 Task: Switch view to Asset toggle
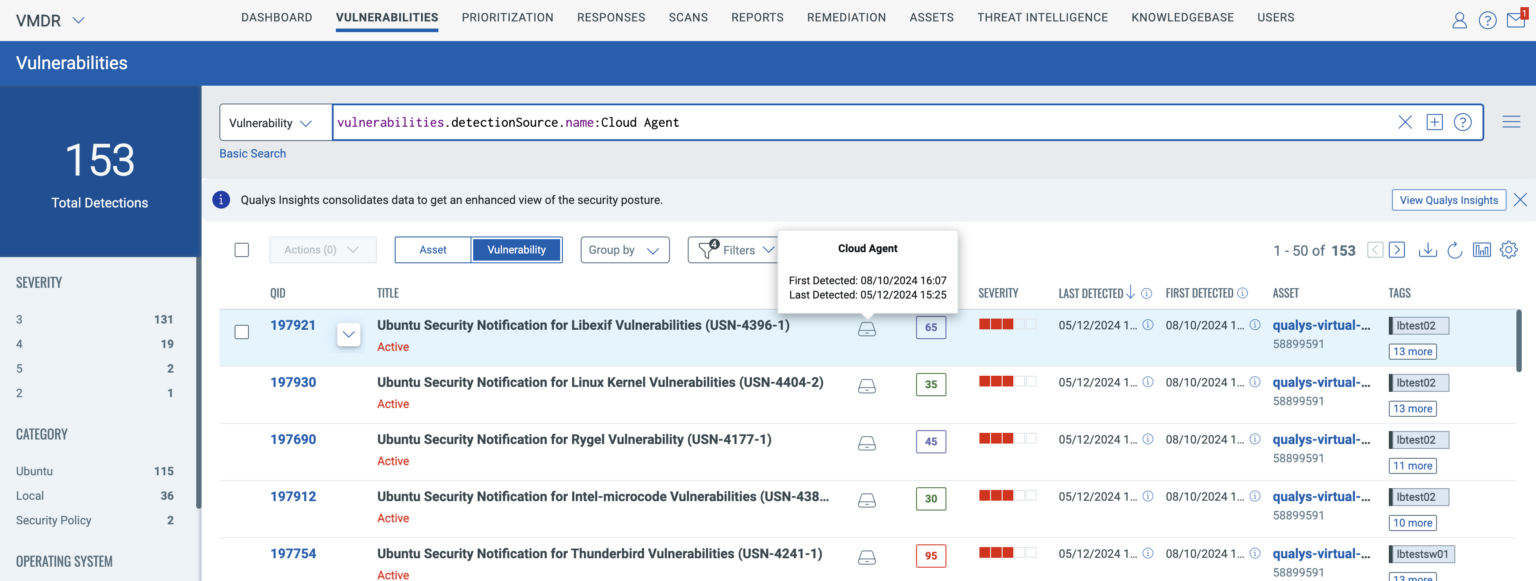click(432, 250)
